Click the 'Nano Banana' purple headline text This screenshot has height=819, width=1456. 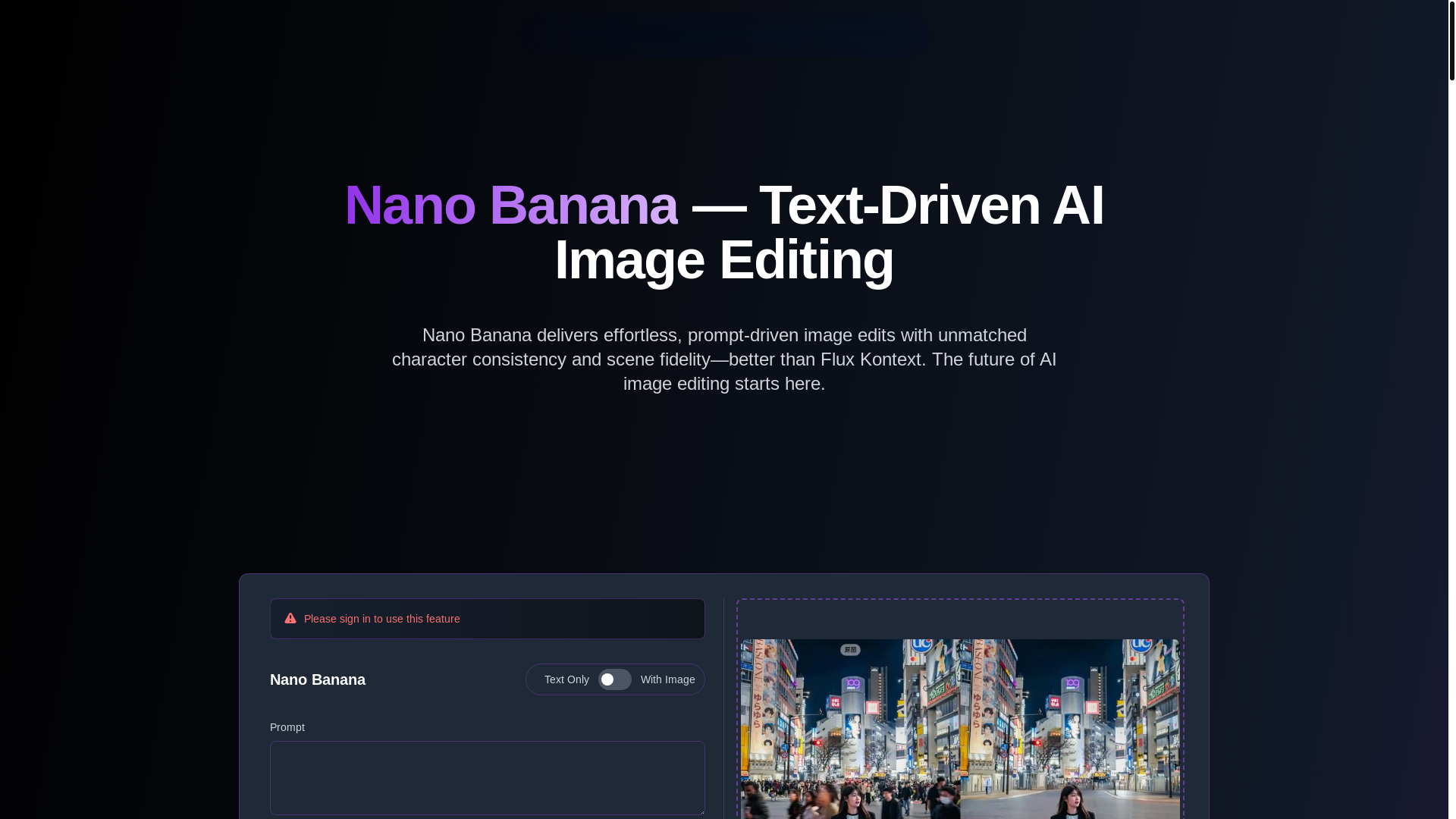click(510, 205)
